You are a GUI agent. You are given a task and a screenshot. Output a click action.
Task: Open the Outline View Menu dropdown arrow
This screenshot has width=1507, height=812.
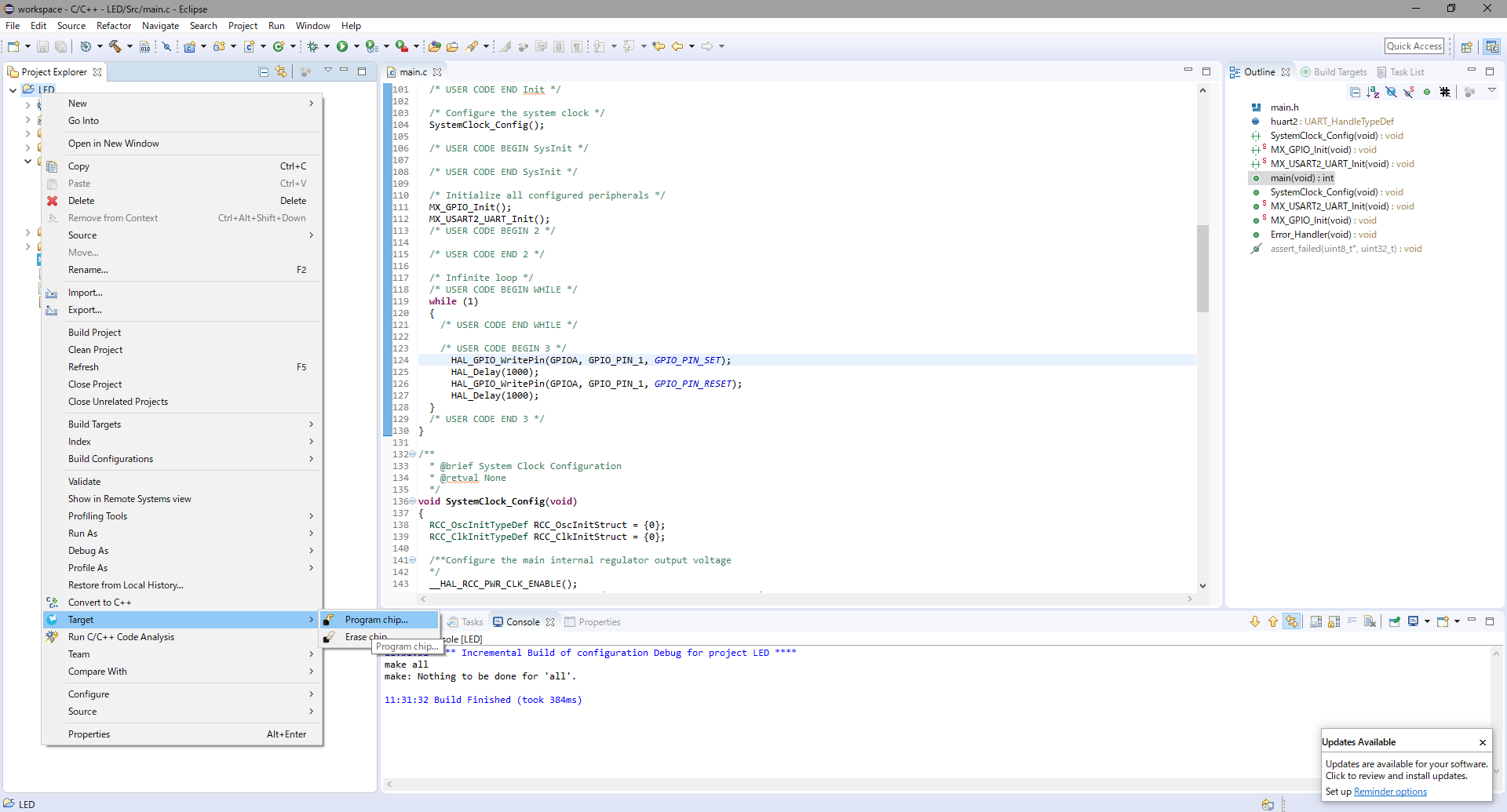1492,92
